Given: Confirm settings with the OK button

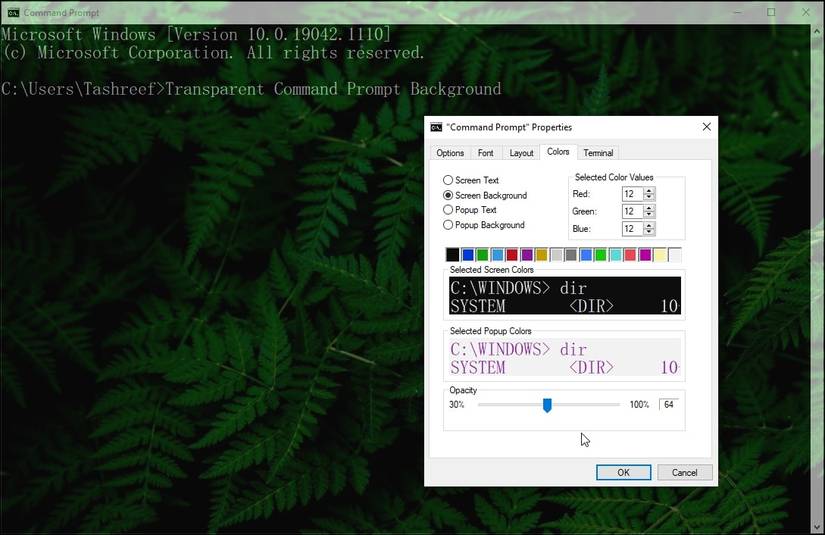Looking at the screenshot, I should (623, 472).
